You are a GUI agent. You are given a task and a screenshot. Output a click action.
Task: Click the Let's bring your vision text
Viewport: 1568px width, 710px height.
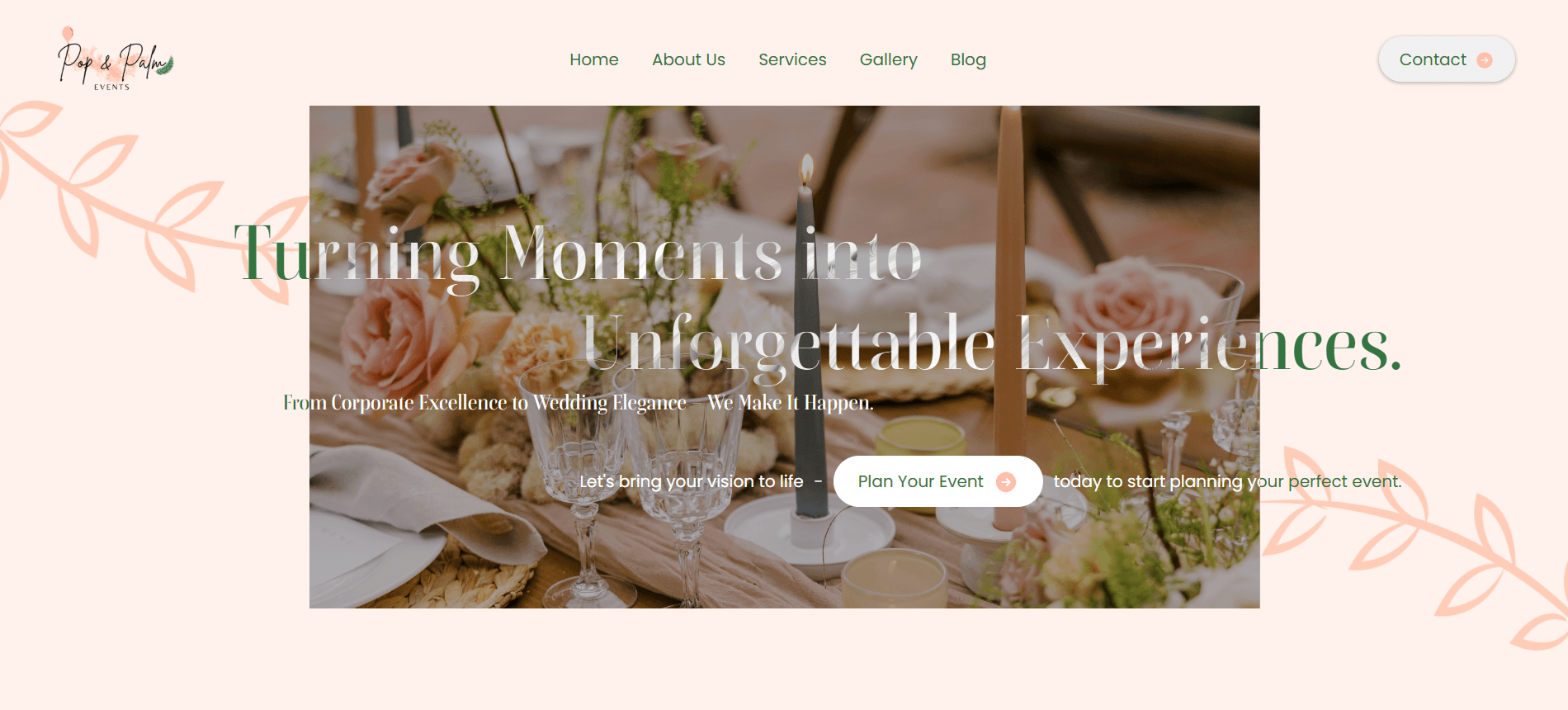click(692, 481)
